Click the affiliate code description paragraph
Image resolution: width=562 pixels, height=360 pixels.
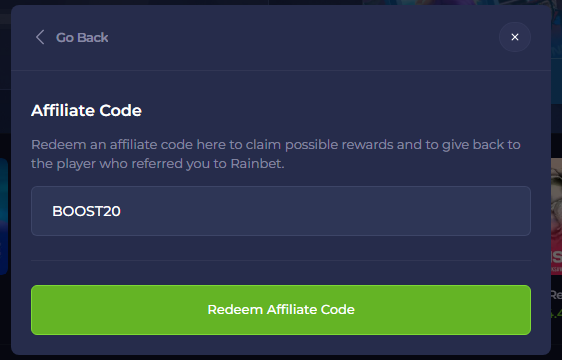[276, 154]
